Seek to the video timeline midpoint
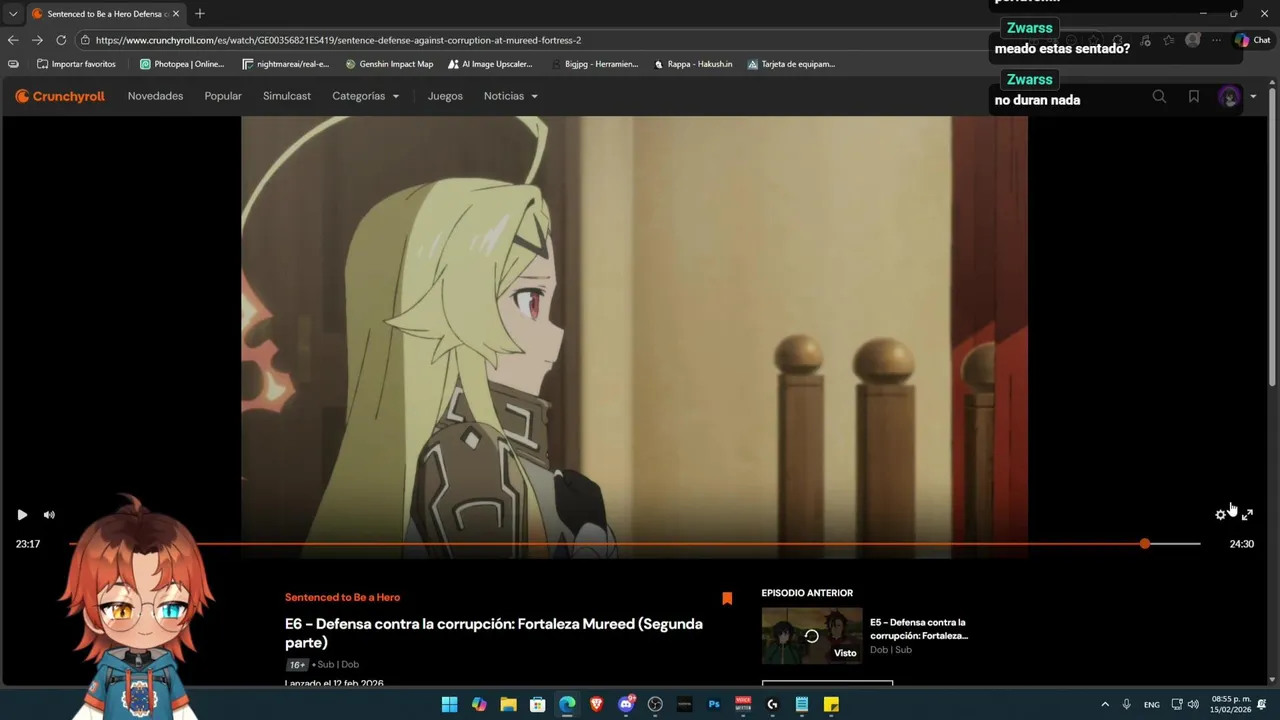Viewport: 1280px width, 720px height. (x=635, y=544)
